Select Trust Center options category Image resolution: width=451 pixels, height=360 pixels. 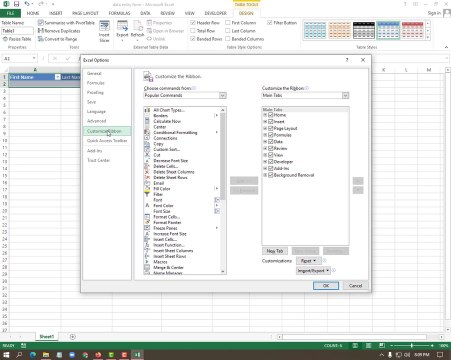[98, 160]
